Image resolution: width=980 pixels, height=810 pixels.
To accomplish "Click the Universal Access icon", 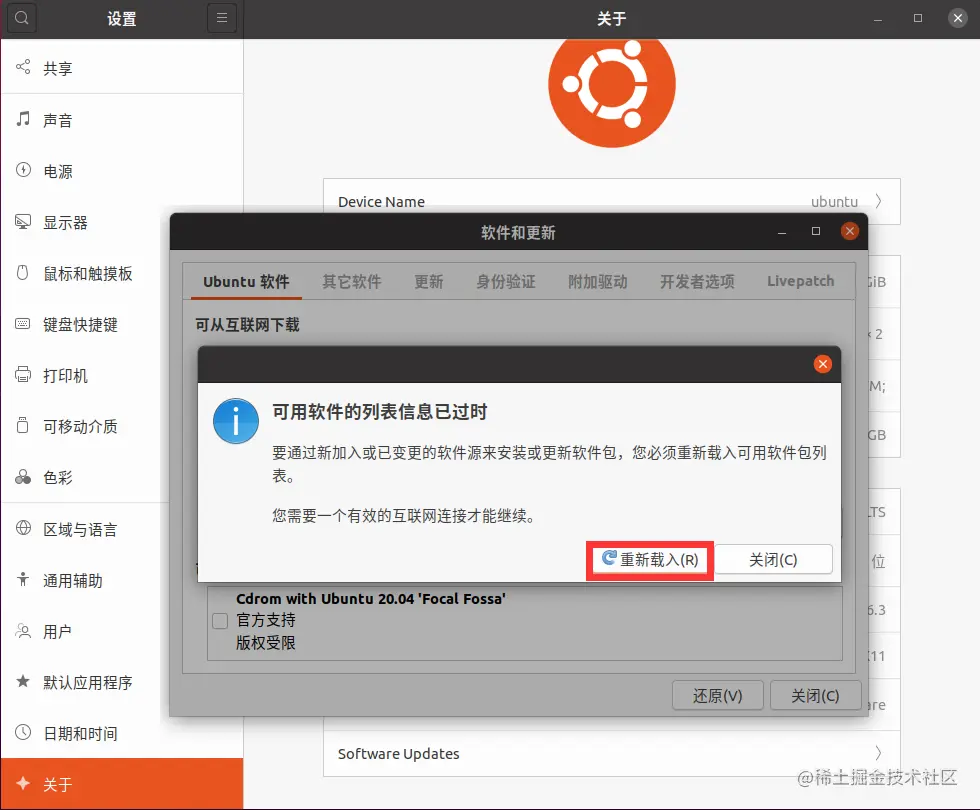I will click(x=23, y=579).
